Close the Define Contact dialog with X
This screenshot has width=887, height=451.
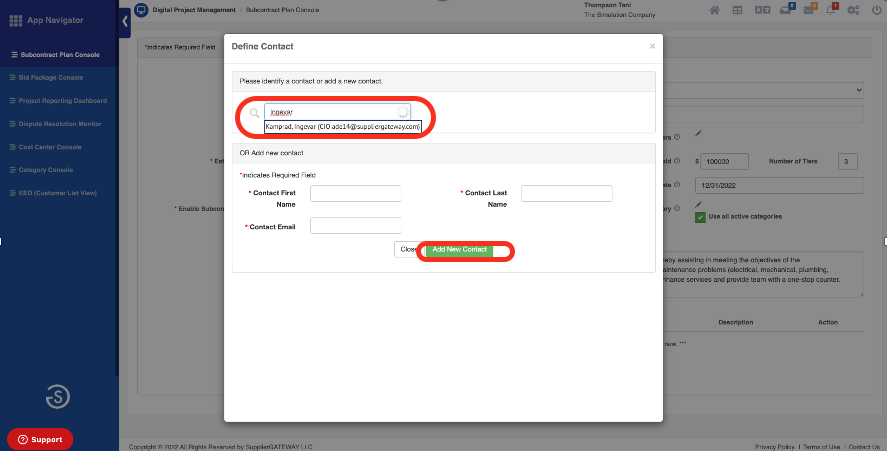(x=652, y=46)
